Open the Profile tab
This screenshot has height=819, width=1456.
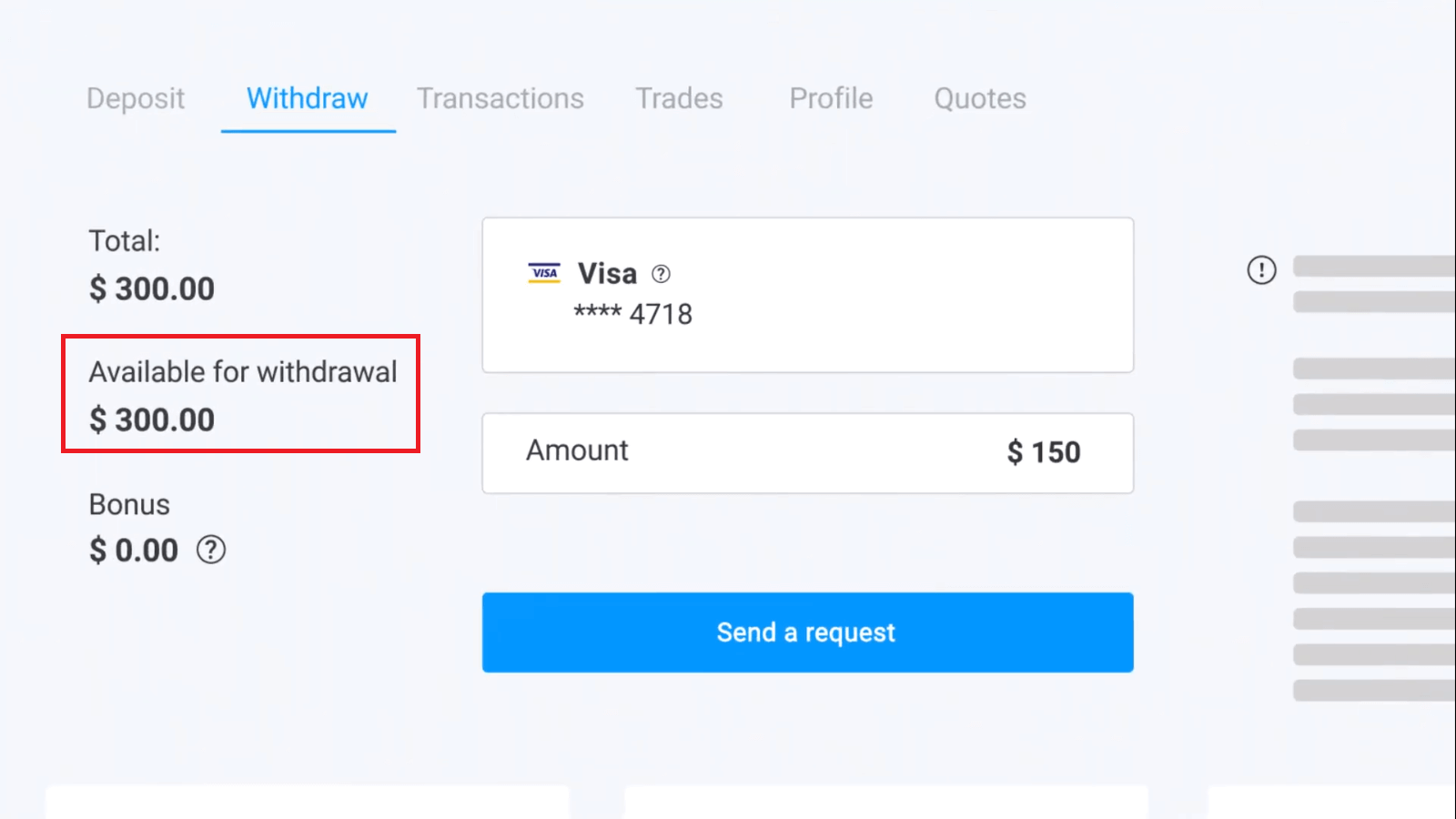pyautogui.click(x=830, y=98)
